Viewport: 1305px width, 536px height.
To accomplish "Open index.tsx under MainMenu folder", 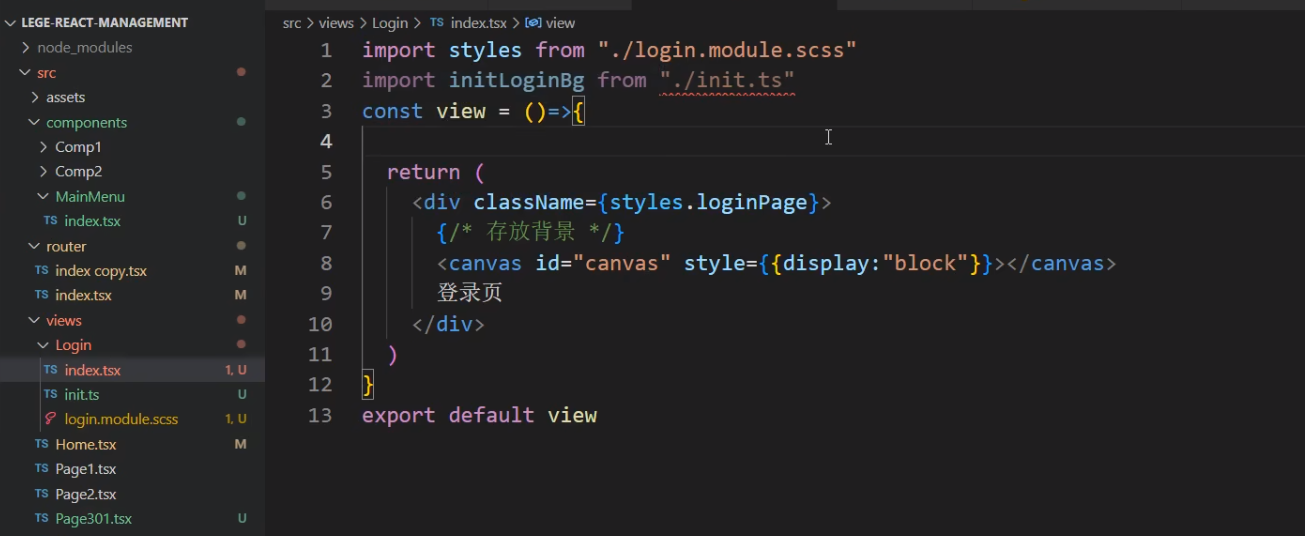I will click(92, 221).
